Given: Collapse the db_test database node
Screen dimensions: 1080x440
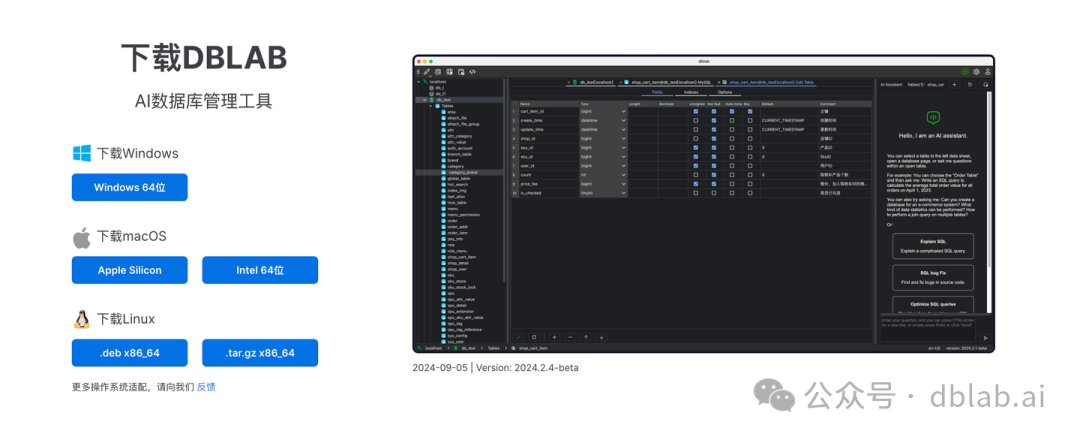Looking at the screenshot, I should click(x=424, y=100).
